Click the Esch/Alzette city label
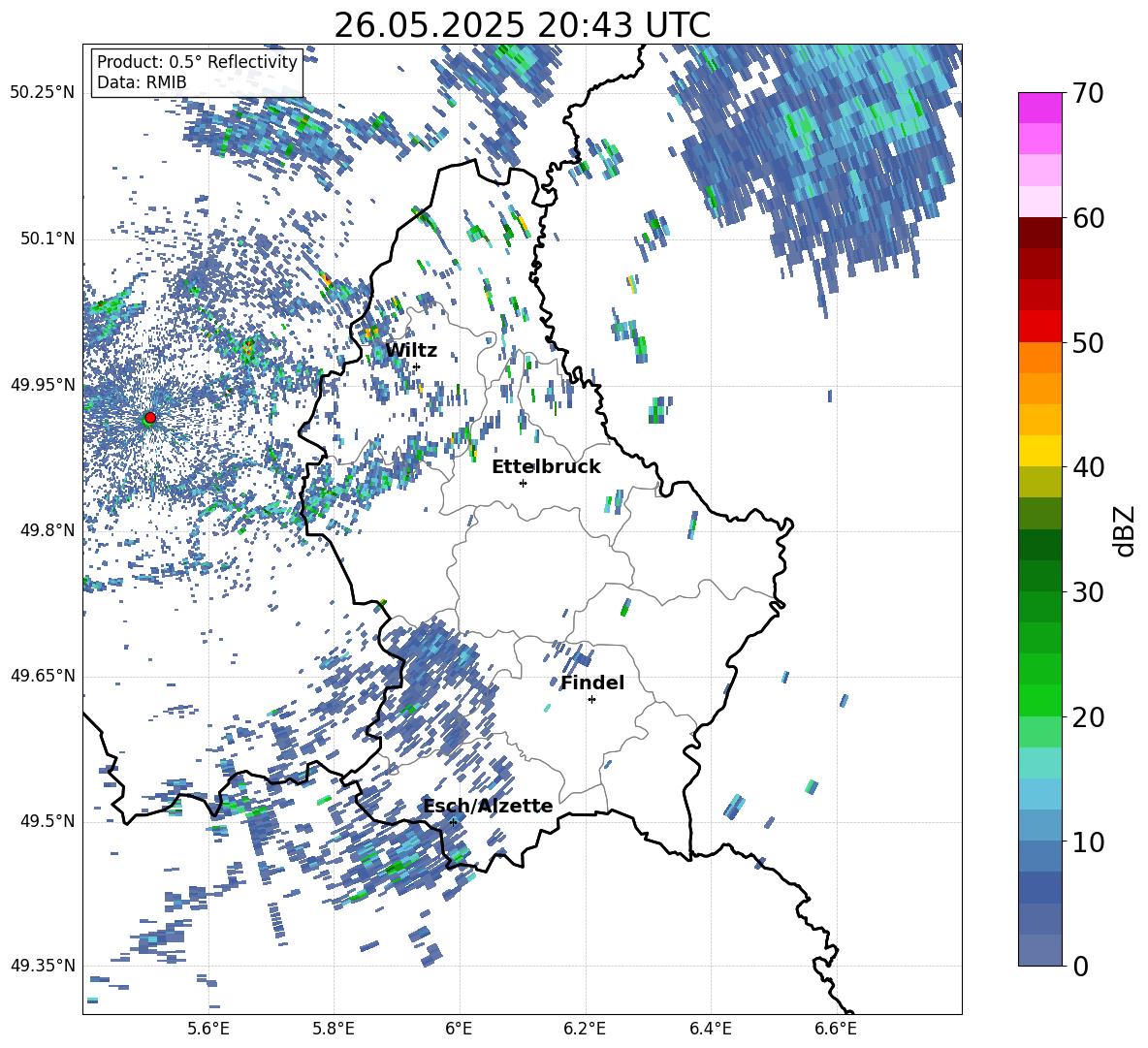The image size is (1148, 1048). click(488, 807)
